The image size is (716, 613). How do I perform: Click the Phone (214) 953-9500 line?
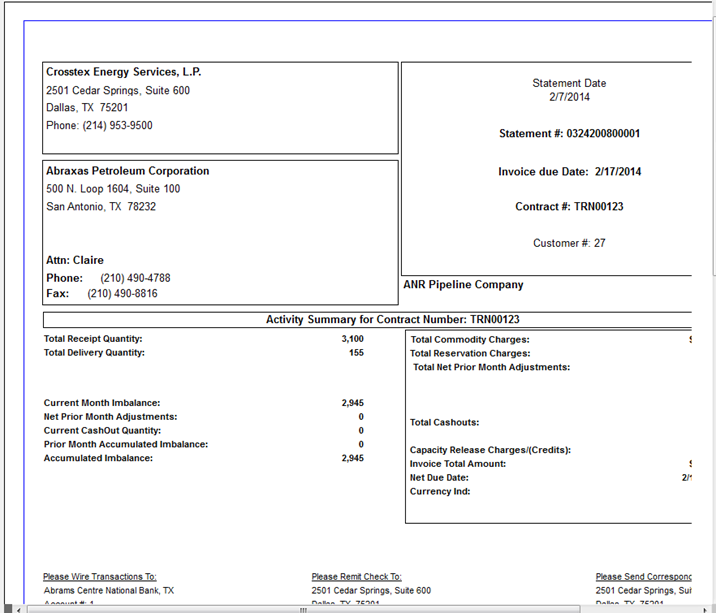click(x=99, y=126)
